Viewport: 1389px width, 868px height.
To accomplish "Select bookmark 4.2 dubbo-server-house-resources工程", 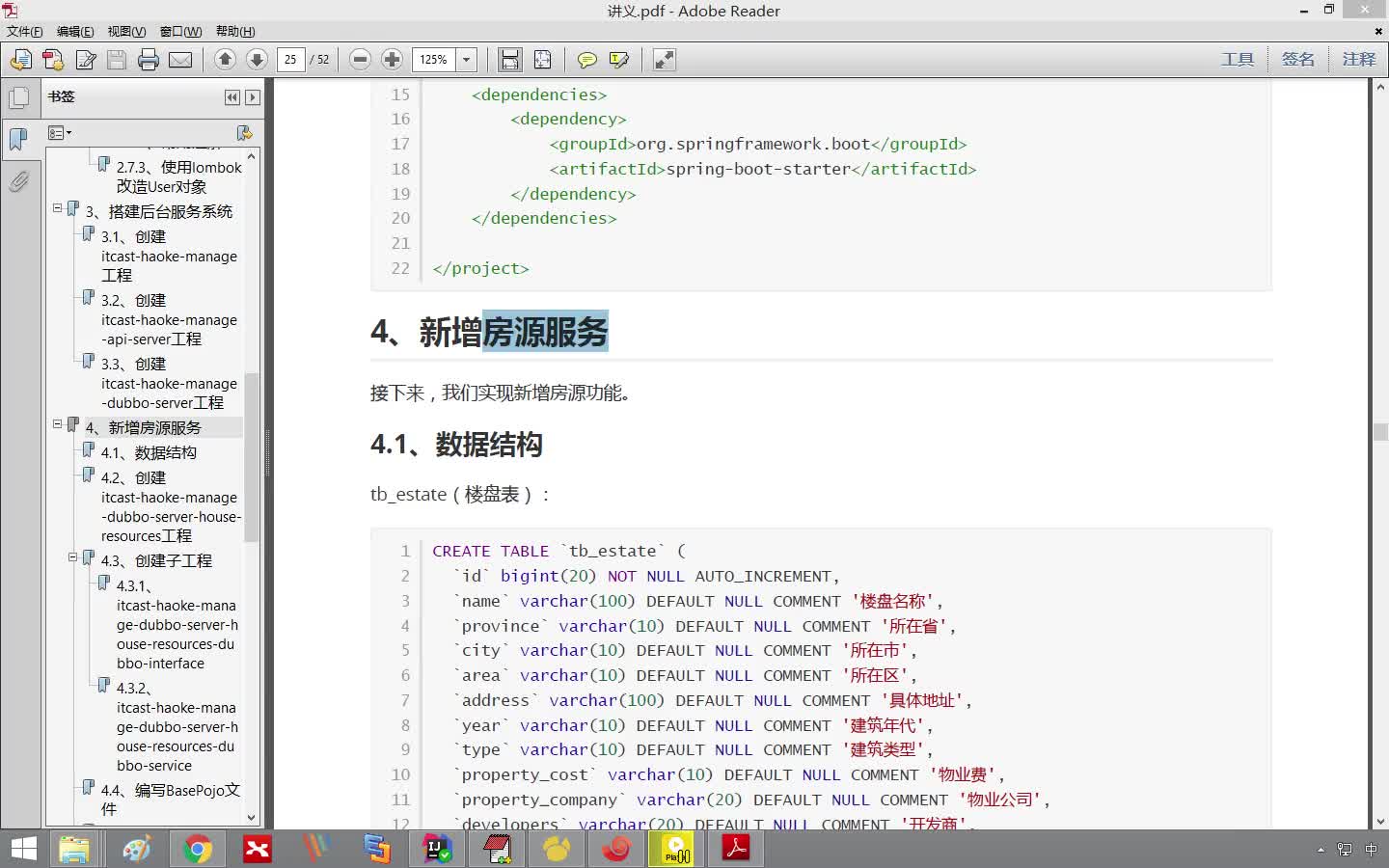I will 171,506.
